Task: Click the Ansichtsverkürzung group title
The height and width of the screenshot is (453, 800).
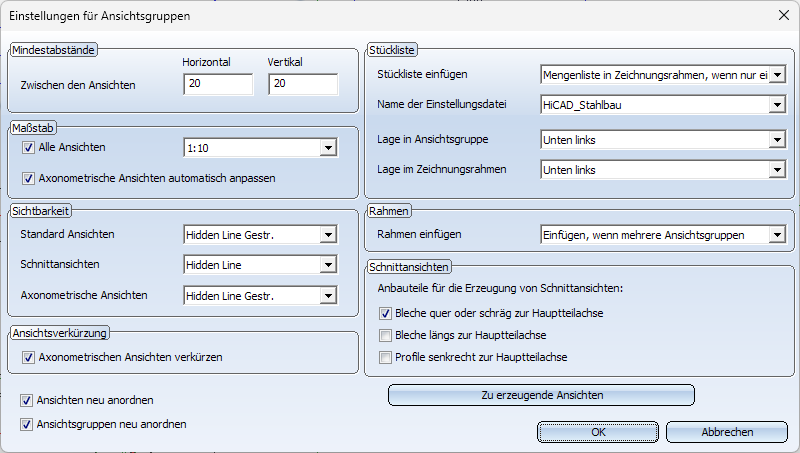Action: point(59,333)
